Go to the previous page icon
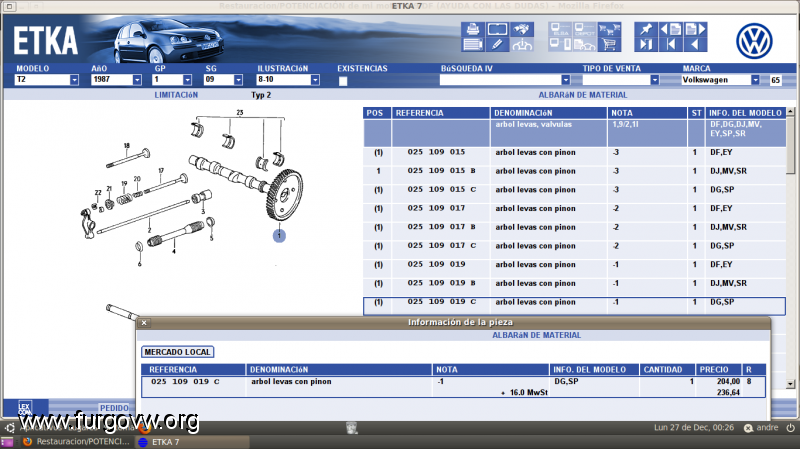Image resolution: width=800 pixels, height=449 pixels. point(670,29)
